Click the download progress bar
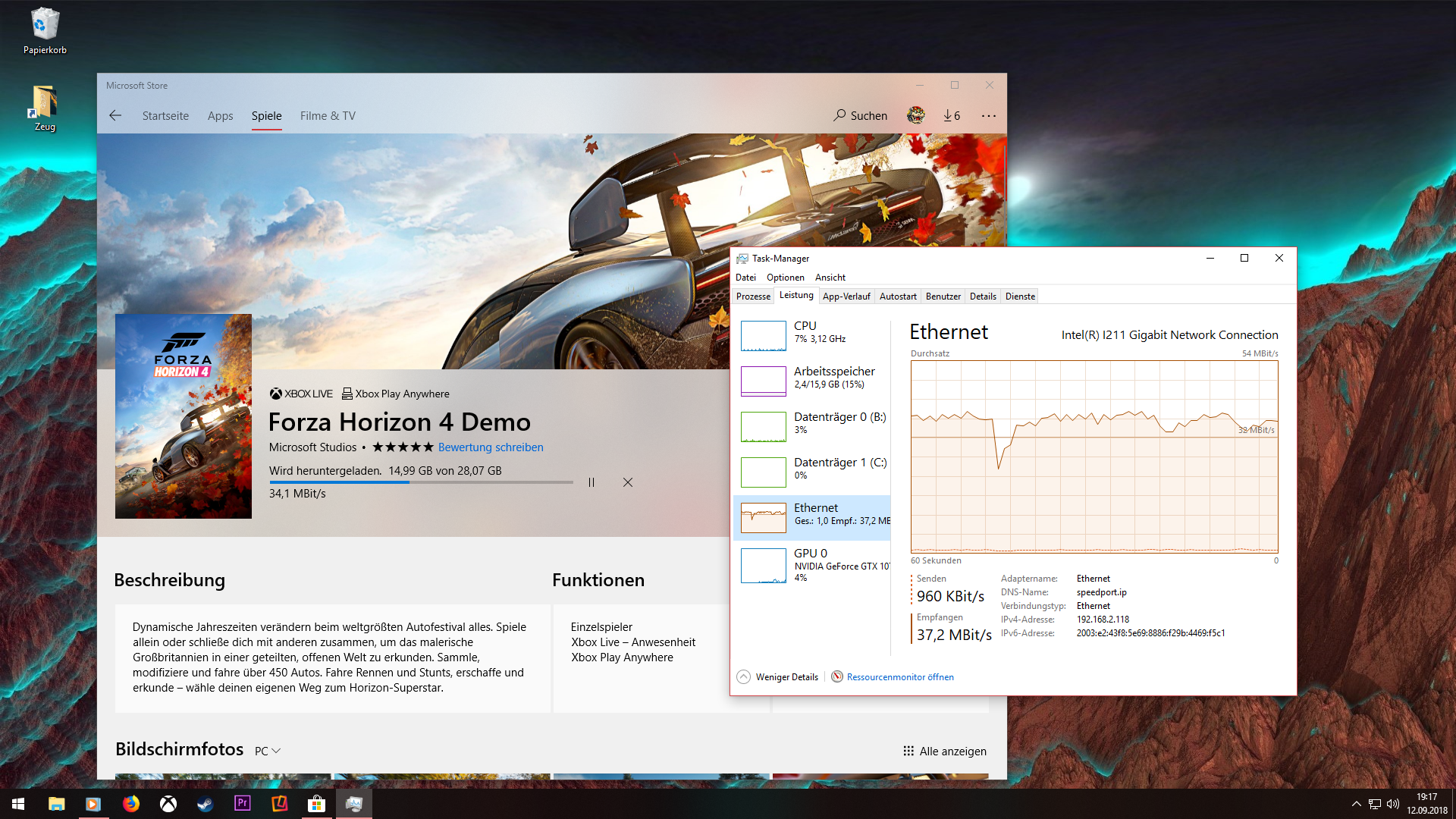The height and width of the screenshot is (819, 1456). tap(421, 482)
